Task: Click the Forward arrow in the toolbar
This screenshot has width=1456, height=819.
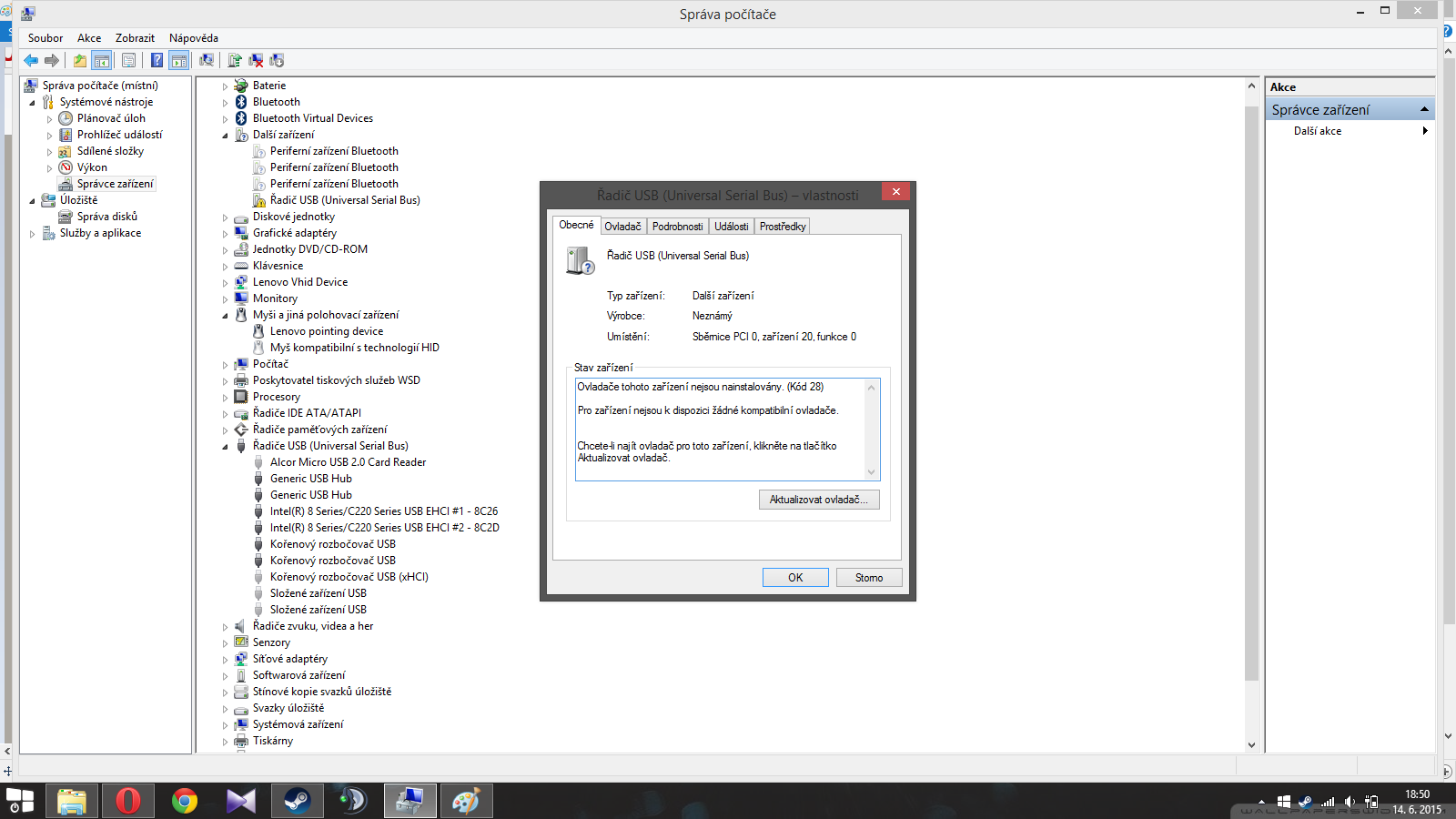Action: (52, 60)
